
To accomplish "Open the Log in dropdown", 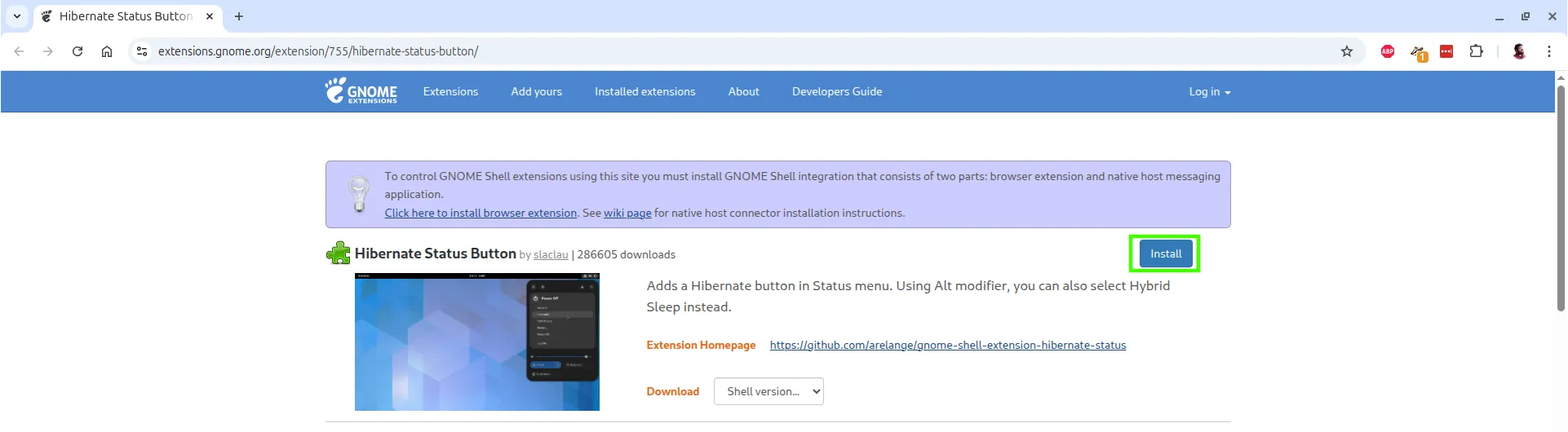I will [x=1209, y=92].
